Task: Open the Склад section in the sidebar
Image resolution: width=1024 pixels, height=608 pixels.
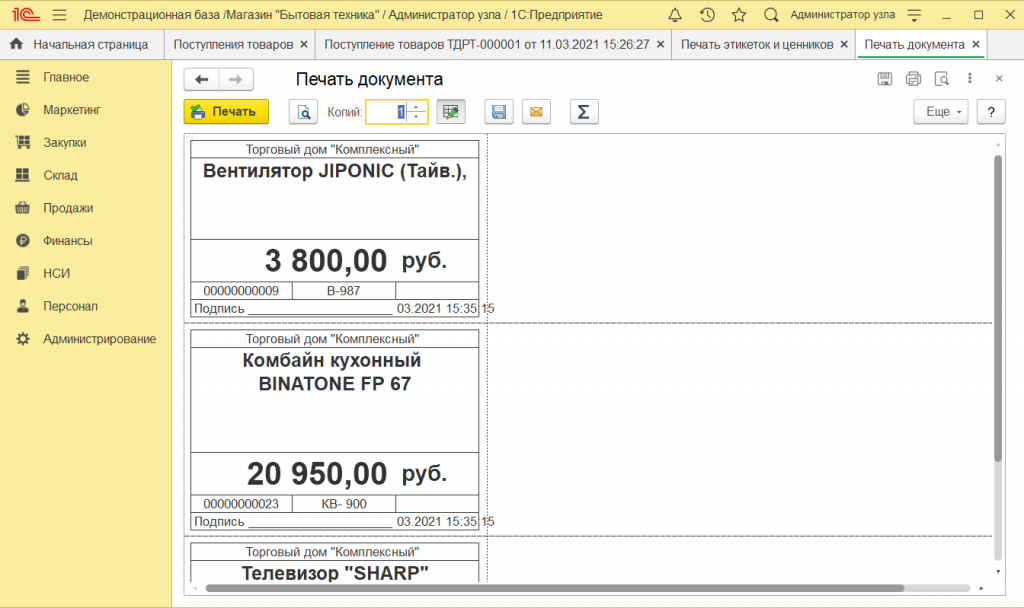Action: 60,175
